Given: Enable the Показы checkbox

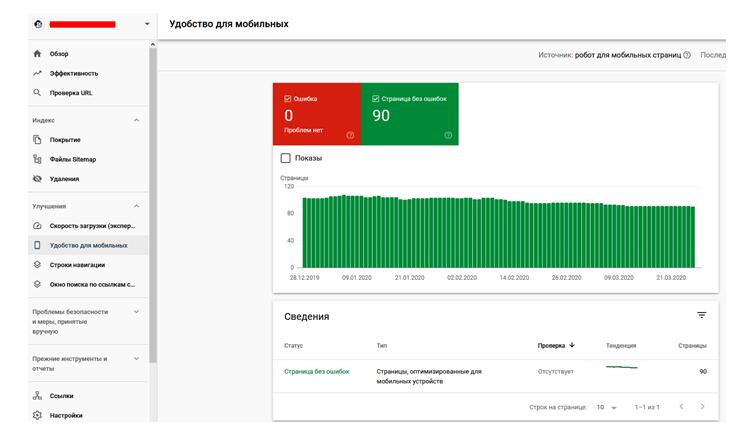Looking at the screenshot, I should coord(285,158).
